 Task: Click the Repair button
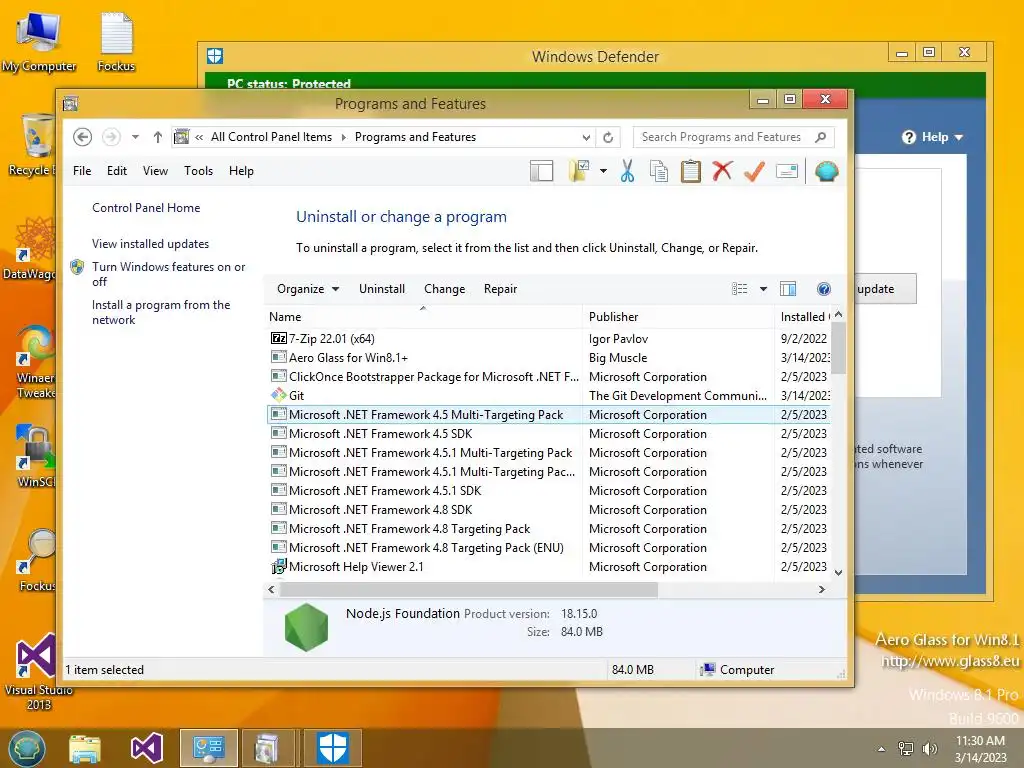click(500, 289)
